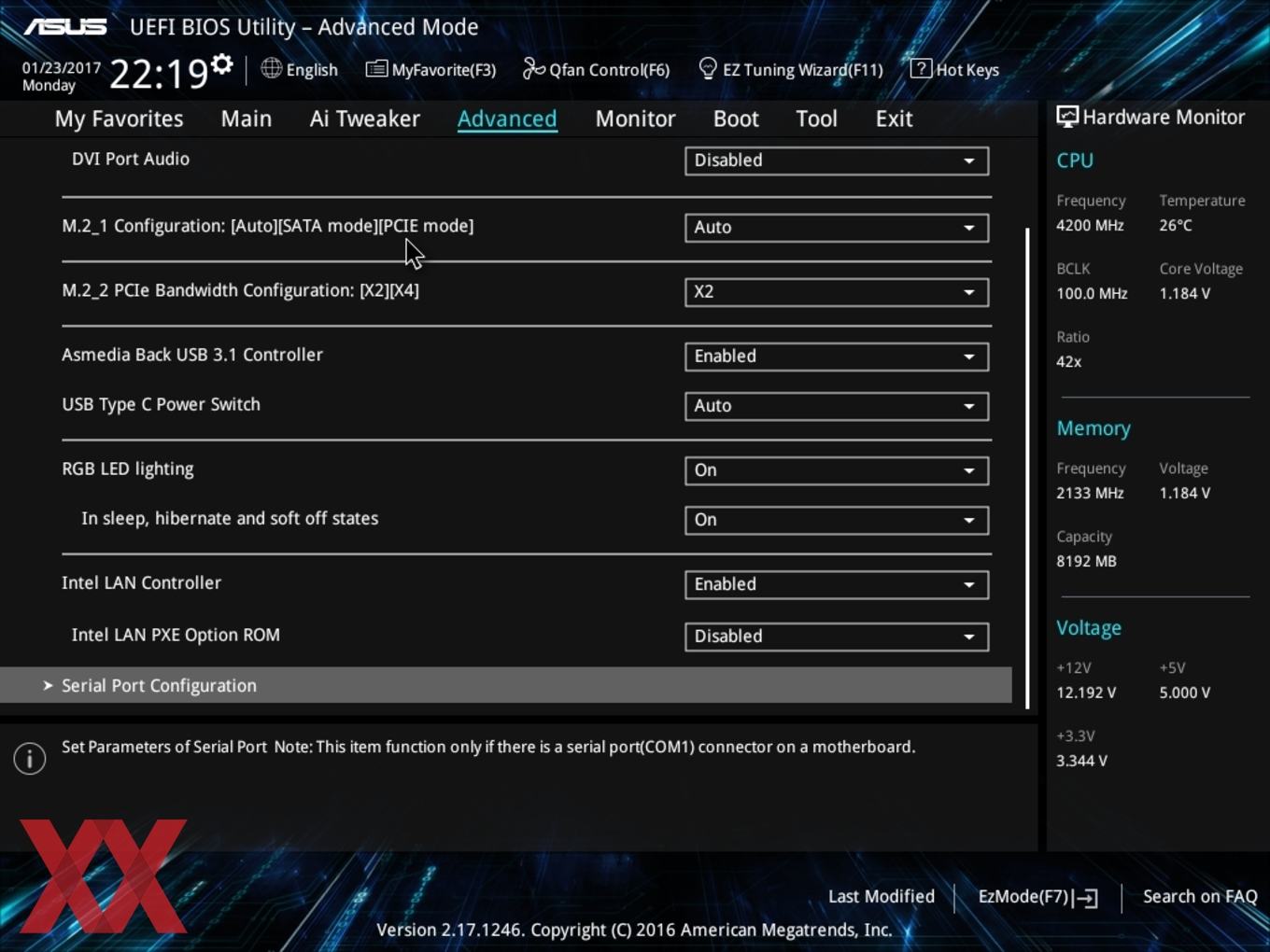The image size is (1270, 952).
Task: Open the Intel LAN Controller dropdown
Action: click(x=837, y=584)
